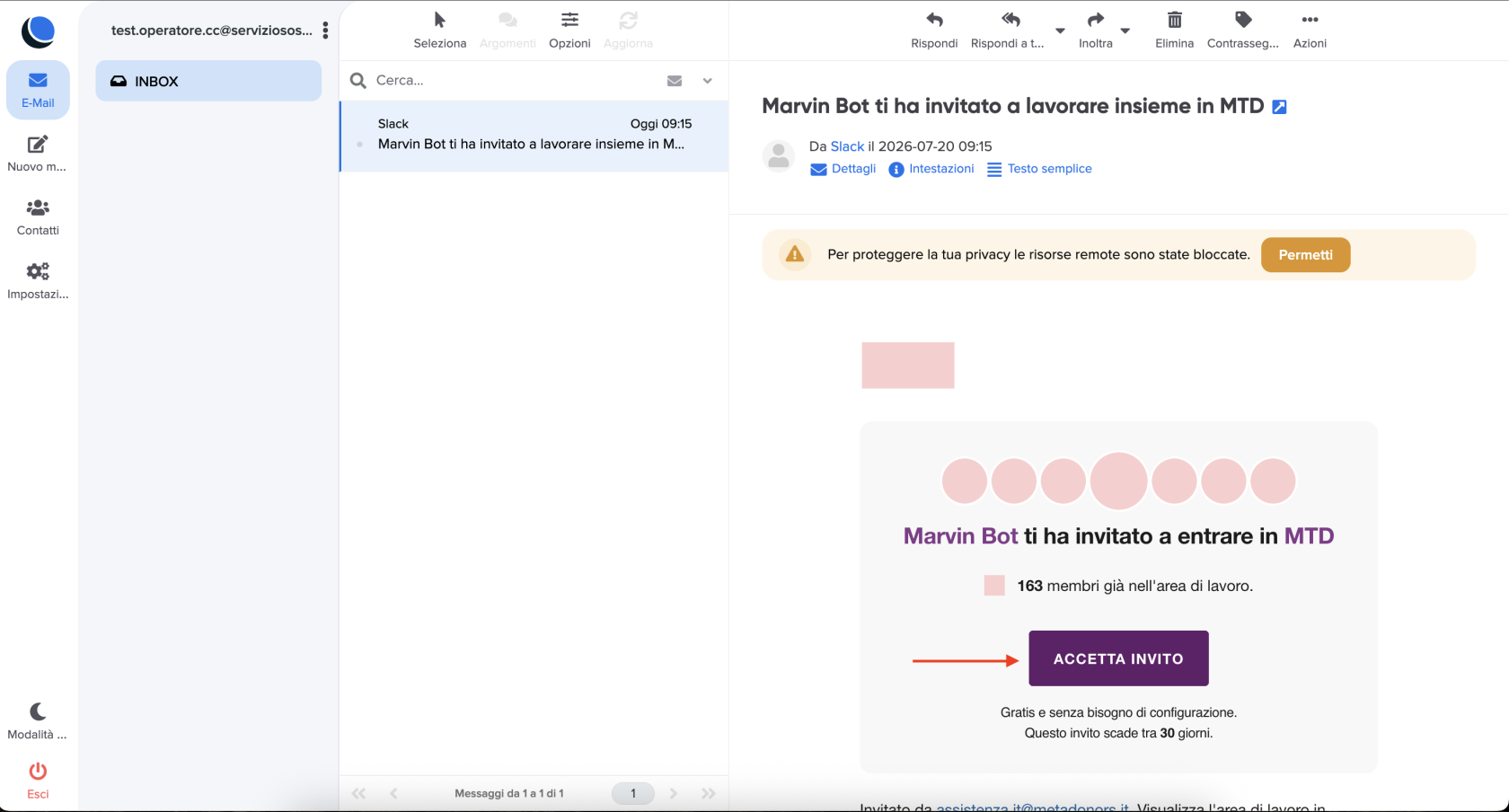Go to first page of messages
Viewport: 1509px width, 812px height.
358,793
